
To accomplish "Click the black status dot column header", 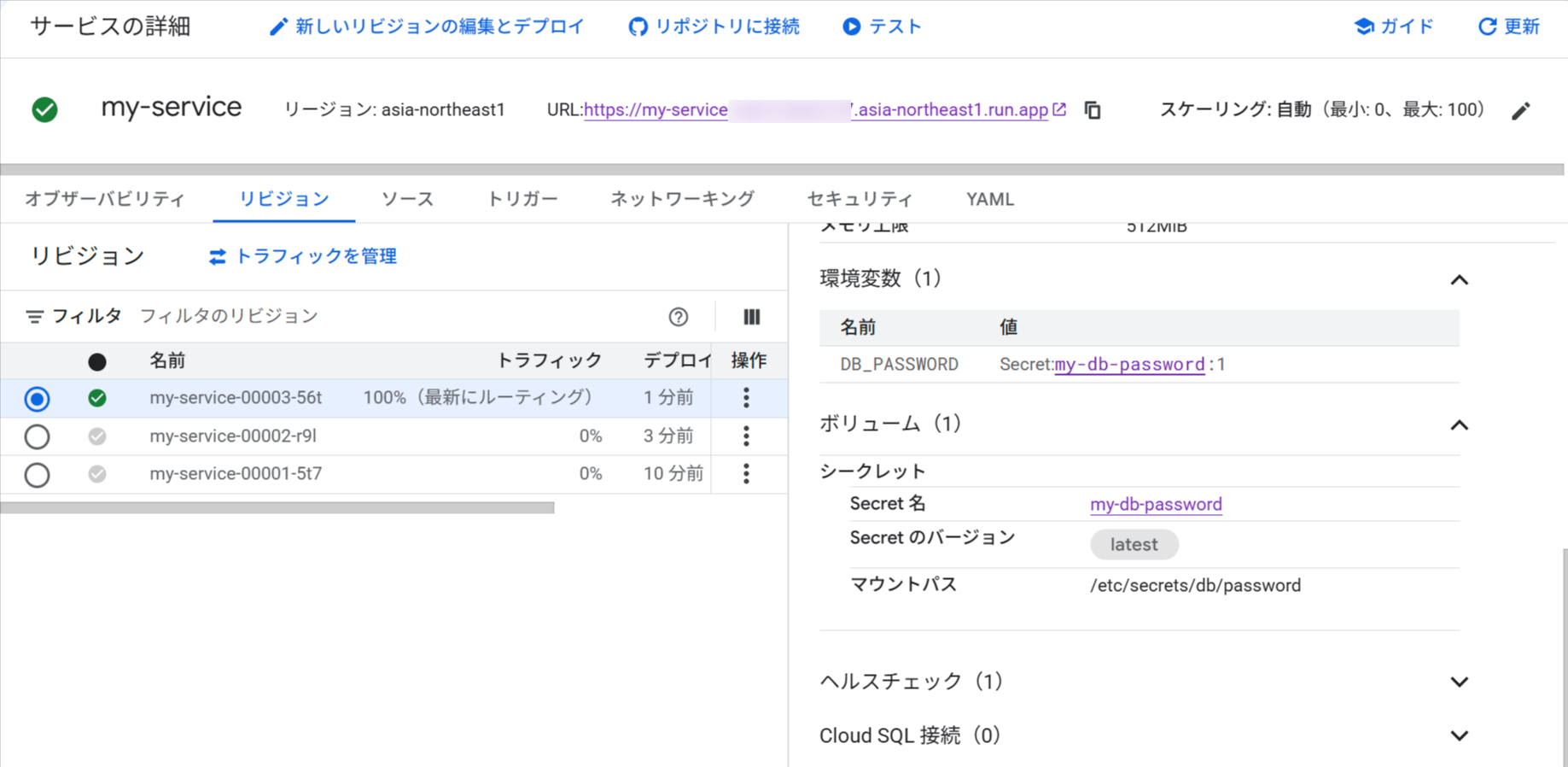I will pyautogui.click(x=97, y=362).
